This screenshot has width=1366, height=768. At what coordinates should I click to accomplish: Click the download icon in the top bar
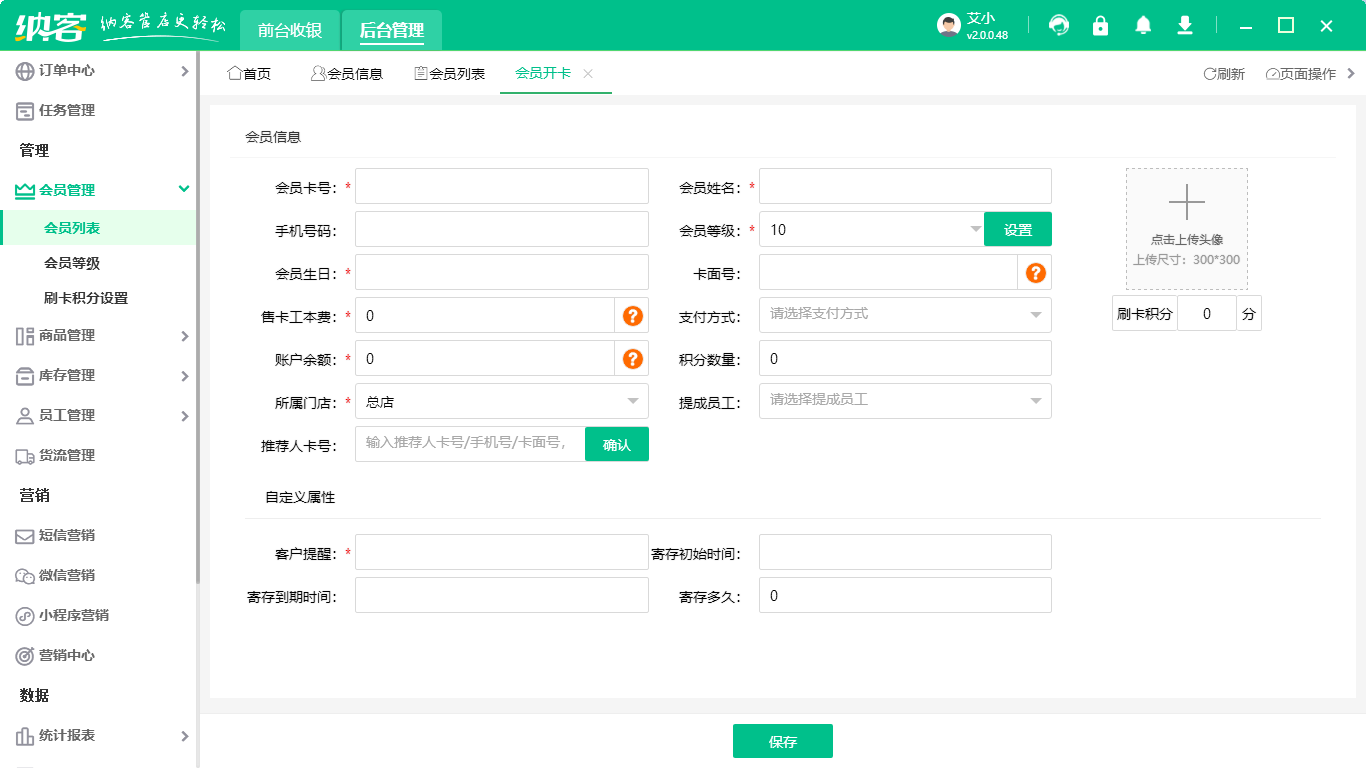[1184, 25]
